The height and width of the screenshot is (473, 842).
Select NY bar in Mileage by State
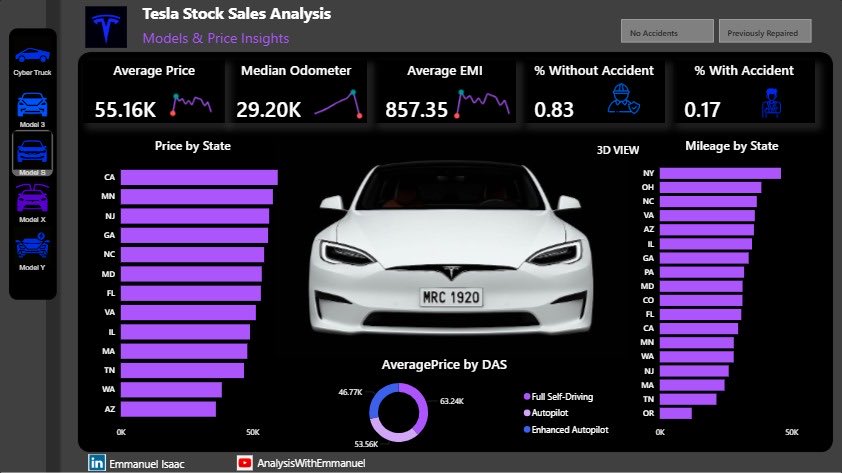pyautogui.click(x=720, y=173)
